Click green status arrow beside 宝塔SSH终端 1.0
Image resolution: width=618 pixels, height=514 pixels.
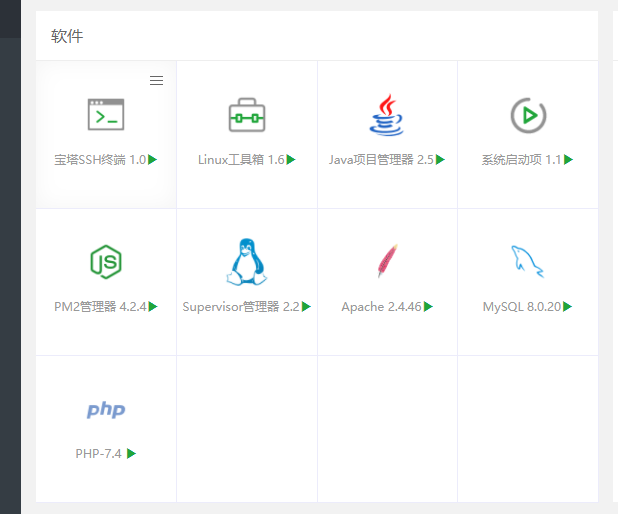click(x=153, y=160)
